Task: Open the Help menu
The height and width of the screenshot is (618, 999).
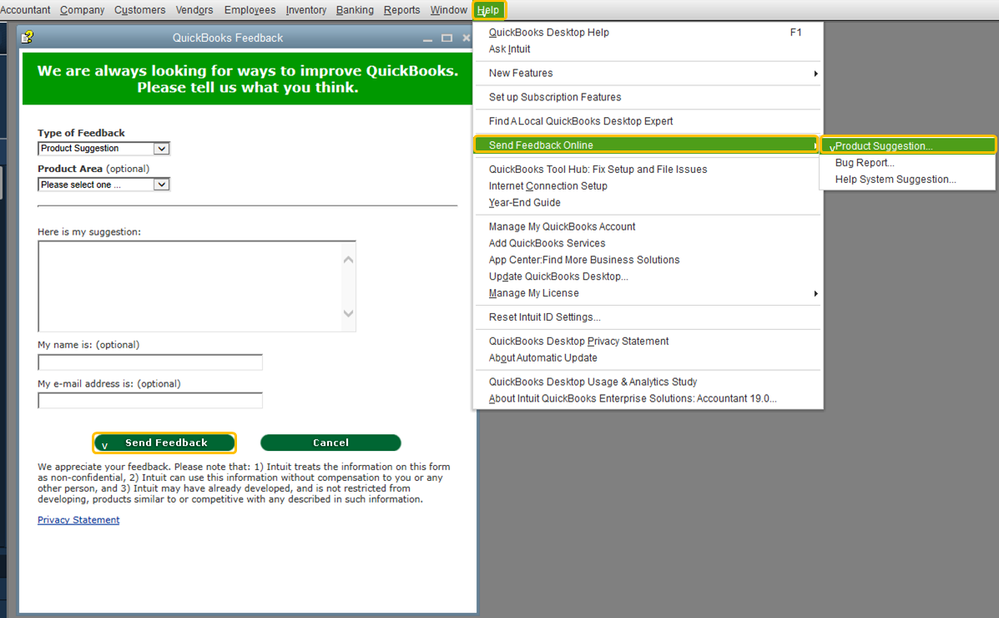Action: [x=488, y=10]
